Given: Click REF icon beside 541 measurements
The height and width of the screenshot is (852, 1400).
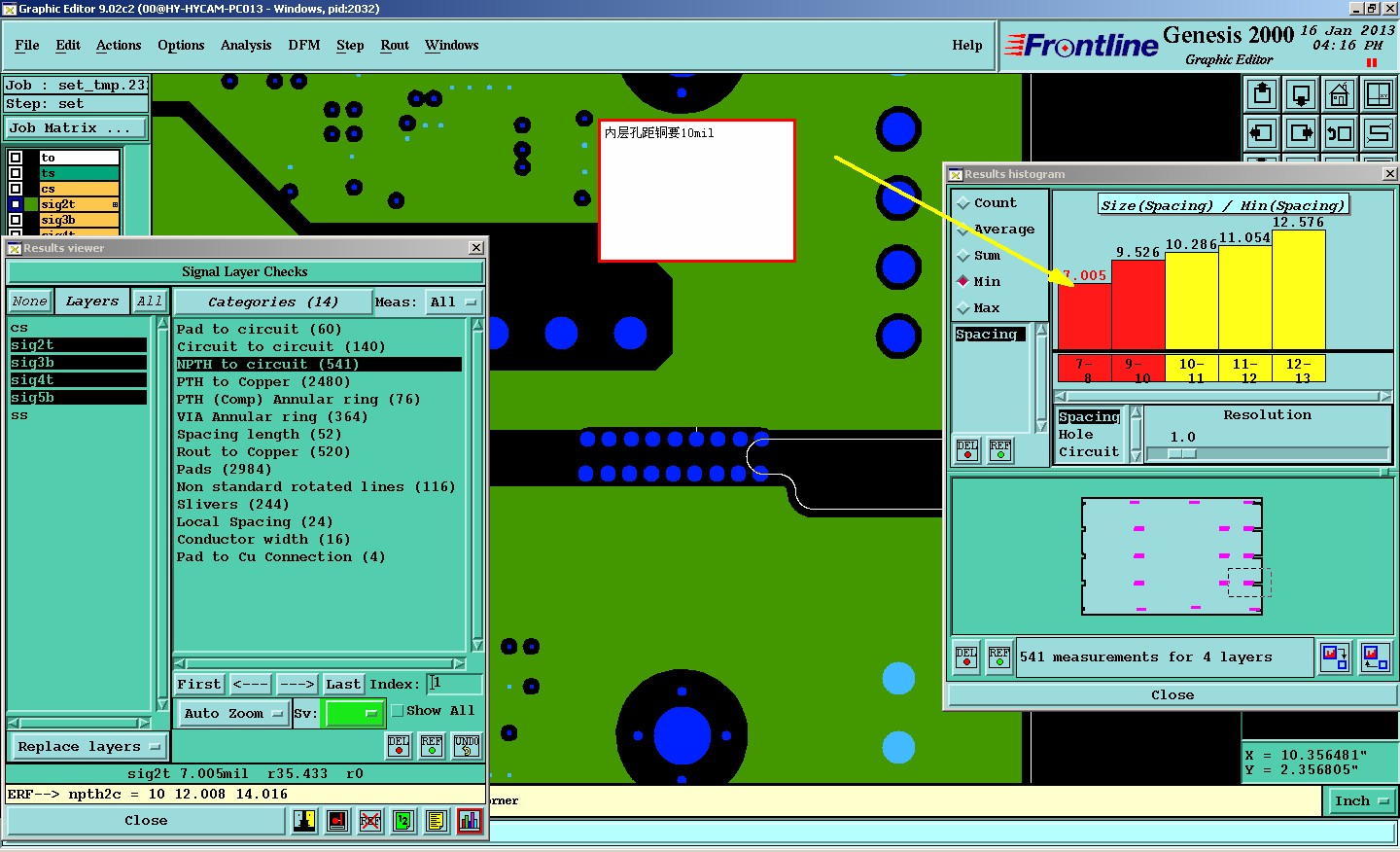Looking at the screenshot, I should click(x=999, y=657).
